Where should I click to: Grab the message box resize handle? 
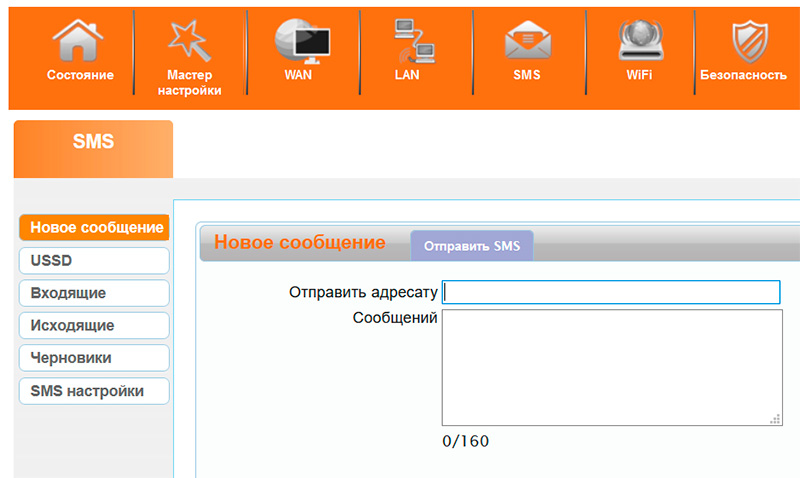pyautogui.click(x=776, y=420)
